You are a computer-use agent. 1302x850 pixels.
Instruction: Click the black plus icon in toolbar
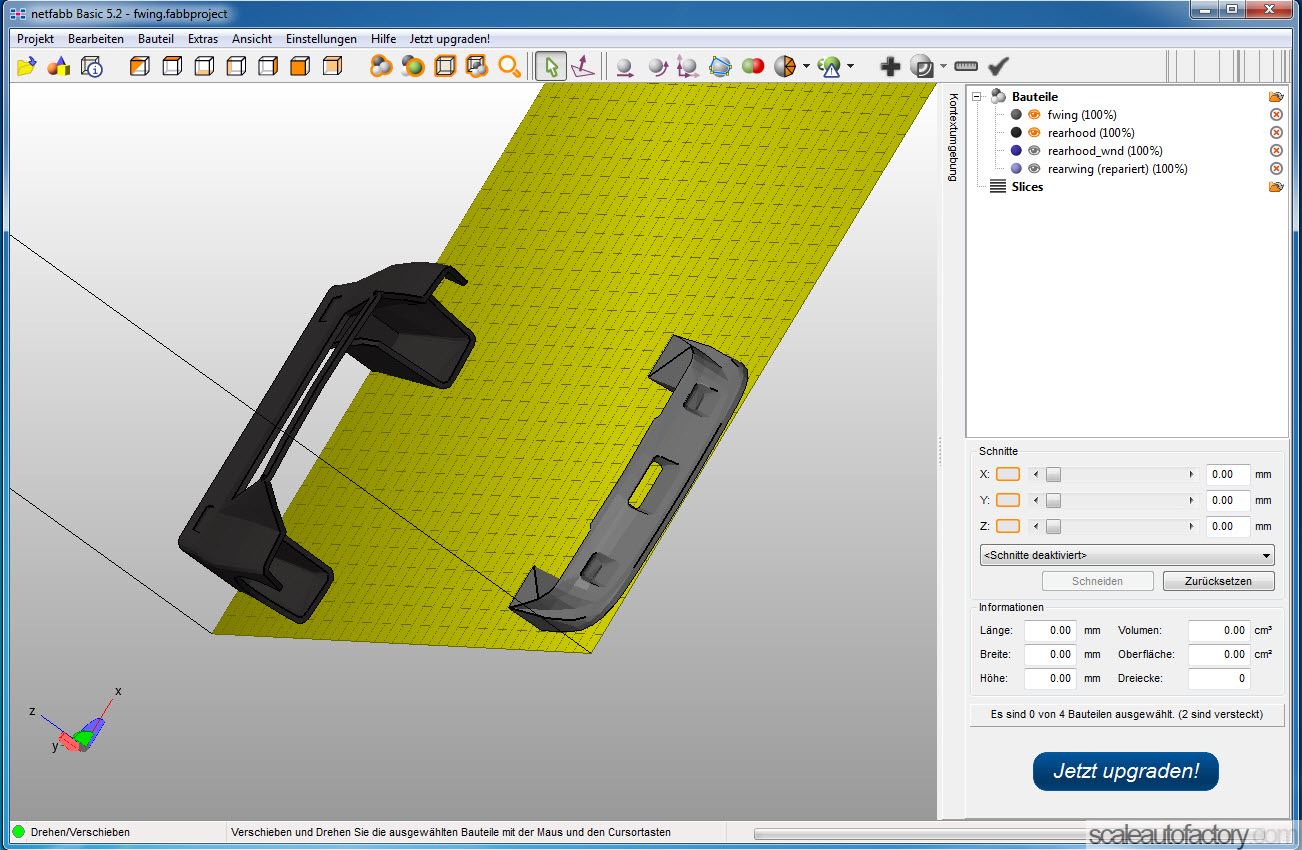click(889, 67)
